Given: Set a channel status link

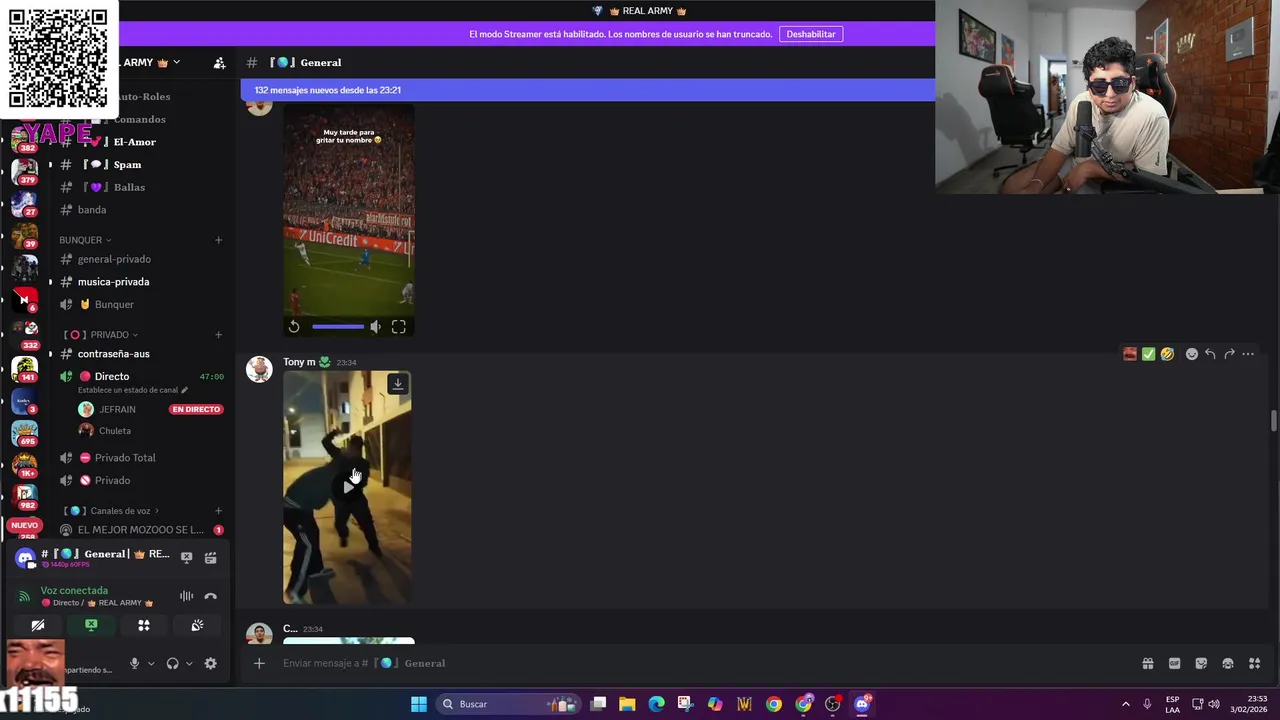Looking at the screenshot, I should point(132,390).
